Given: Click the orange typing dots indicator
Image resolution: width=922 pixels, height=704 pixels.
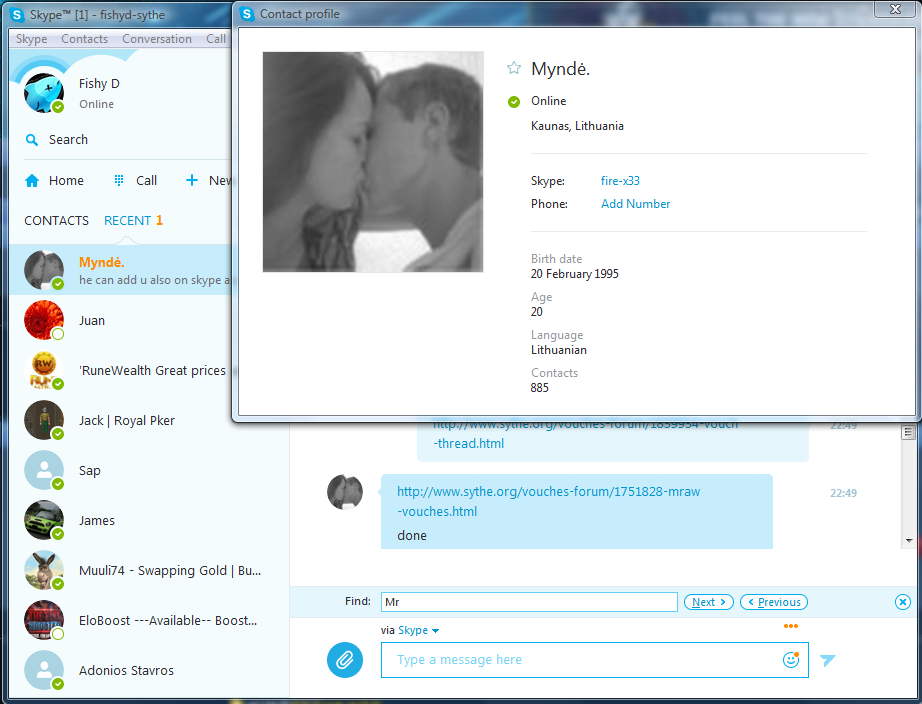Looking at the screenshot, I should point(791,626).
